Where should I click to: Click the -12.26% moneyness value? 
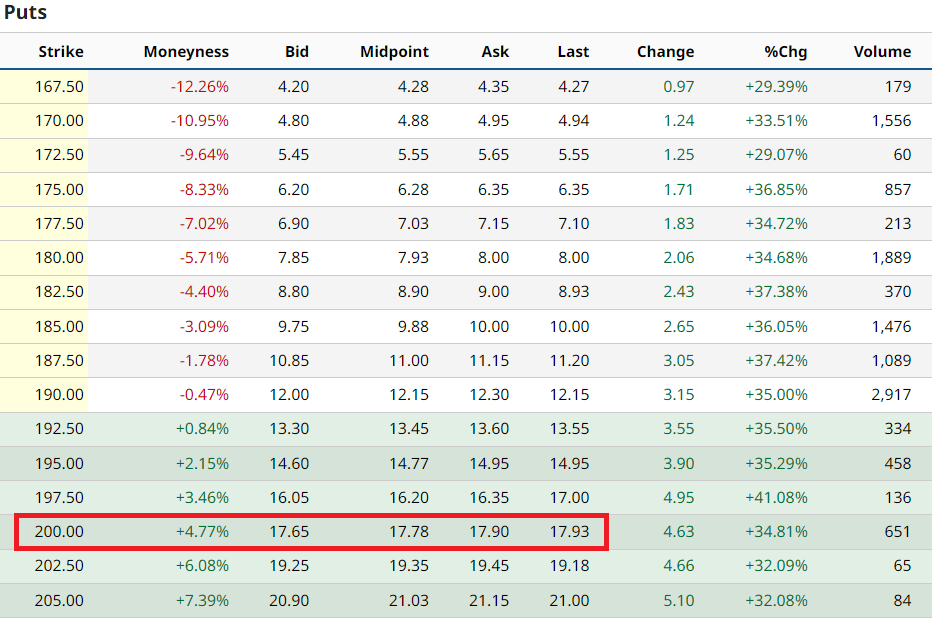coord(200,87)
